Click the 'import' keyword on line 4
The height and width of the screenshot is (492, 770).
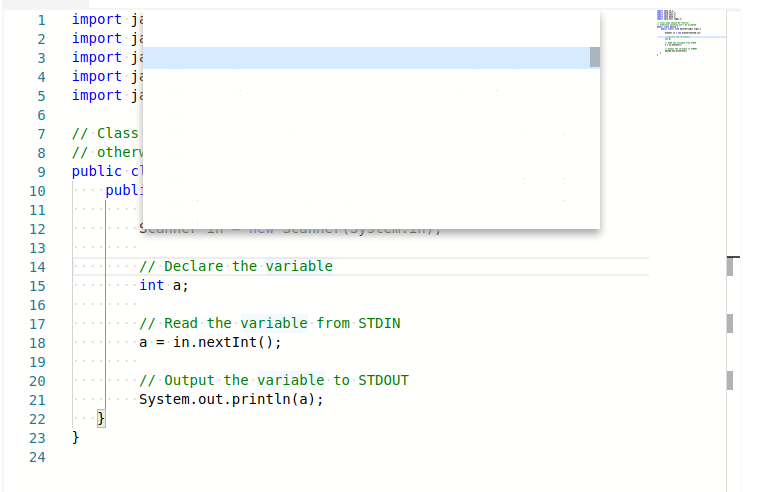pyautogui.click(x=97, y=77)
